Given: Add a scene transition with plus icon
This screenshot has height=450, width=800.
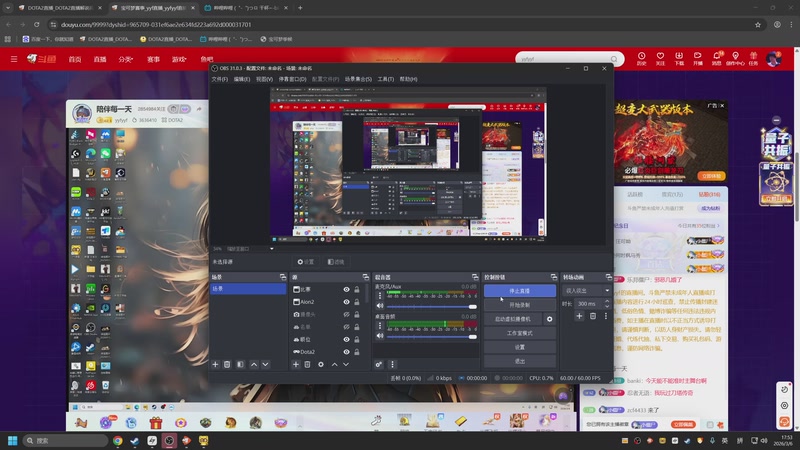Looking at the screenshot, I should point(579,316).
